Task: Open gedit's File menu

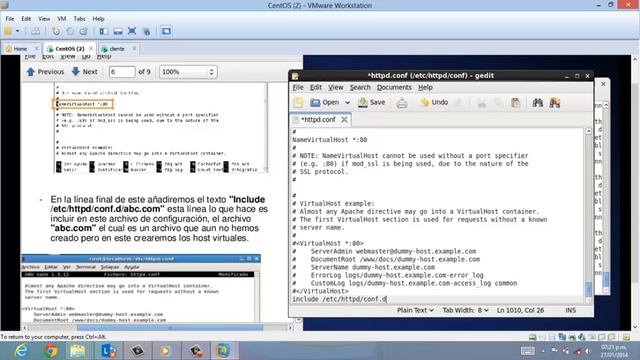Action: (298, 87)
